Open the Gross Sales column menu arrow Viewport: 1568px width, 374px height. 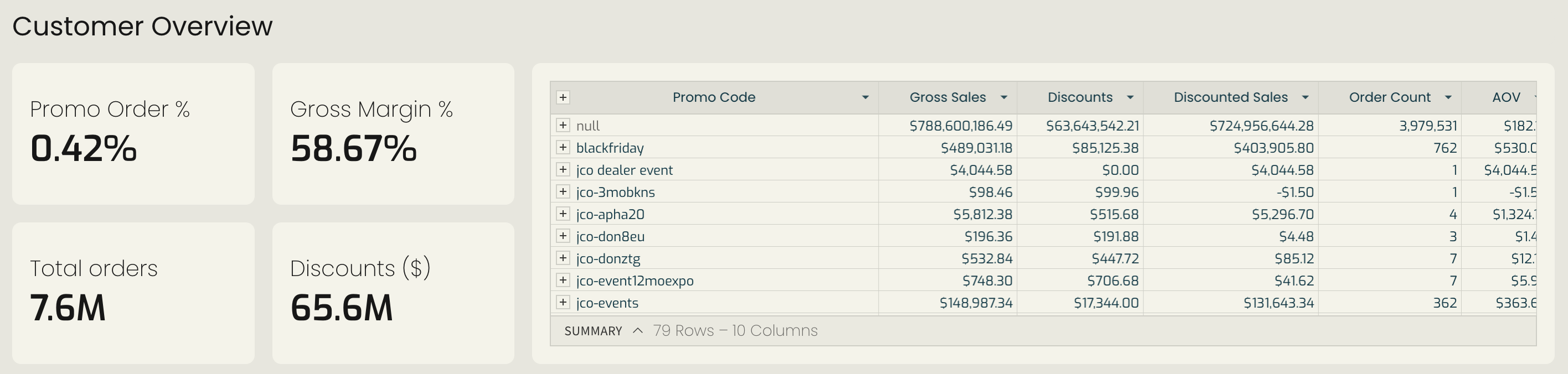1004,97
